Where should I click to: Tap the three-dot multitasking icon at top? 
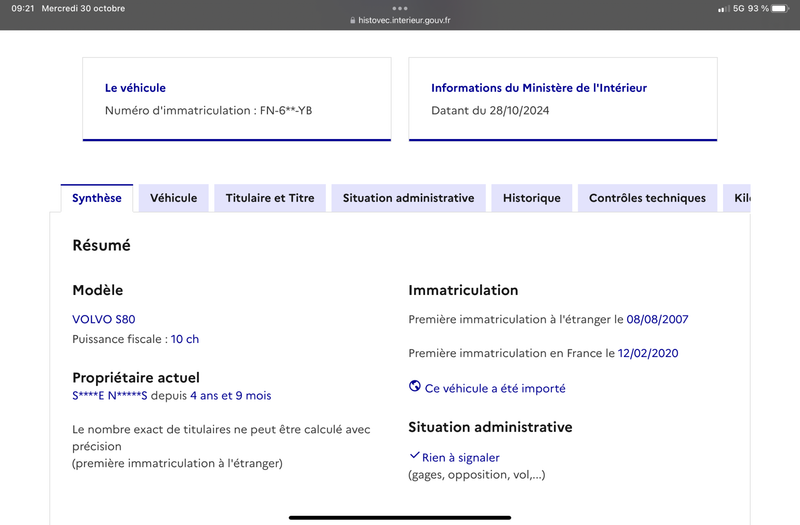400,8
